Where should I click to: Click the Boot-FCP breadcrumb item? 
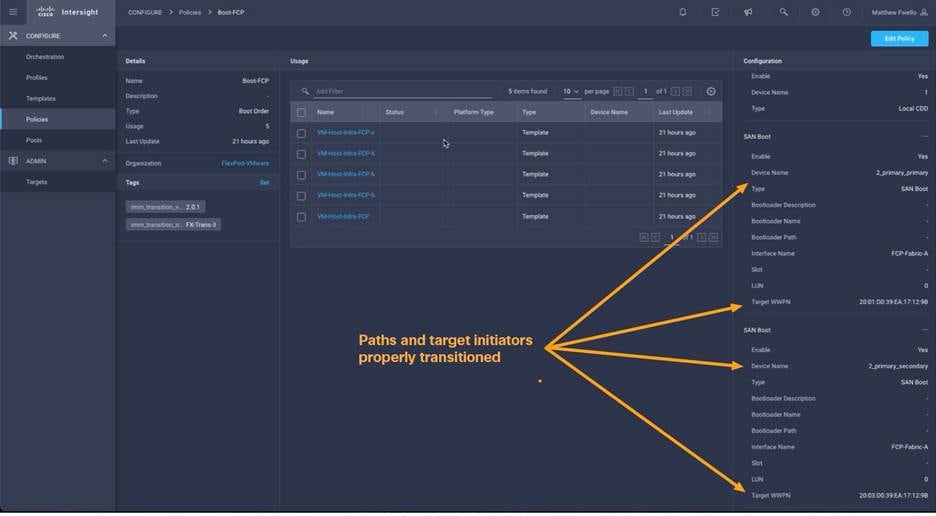click(x=231, y=12)
